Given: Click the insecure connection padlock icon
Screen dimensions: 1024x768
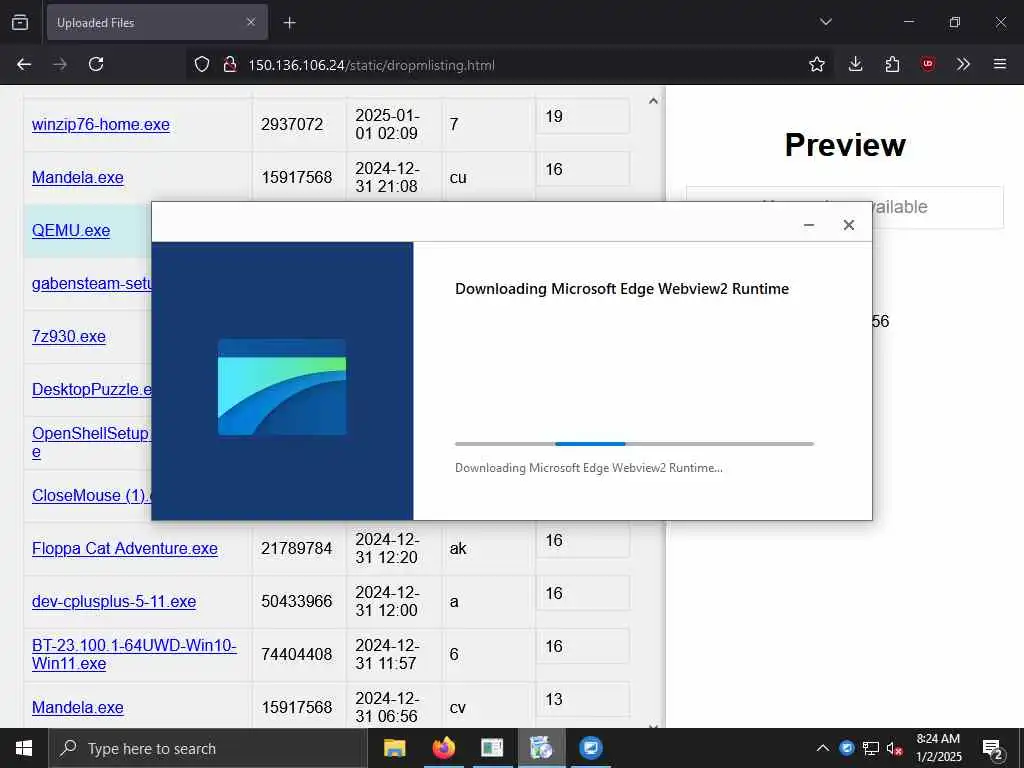Looking at the screenshot, I should point(229,64).
